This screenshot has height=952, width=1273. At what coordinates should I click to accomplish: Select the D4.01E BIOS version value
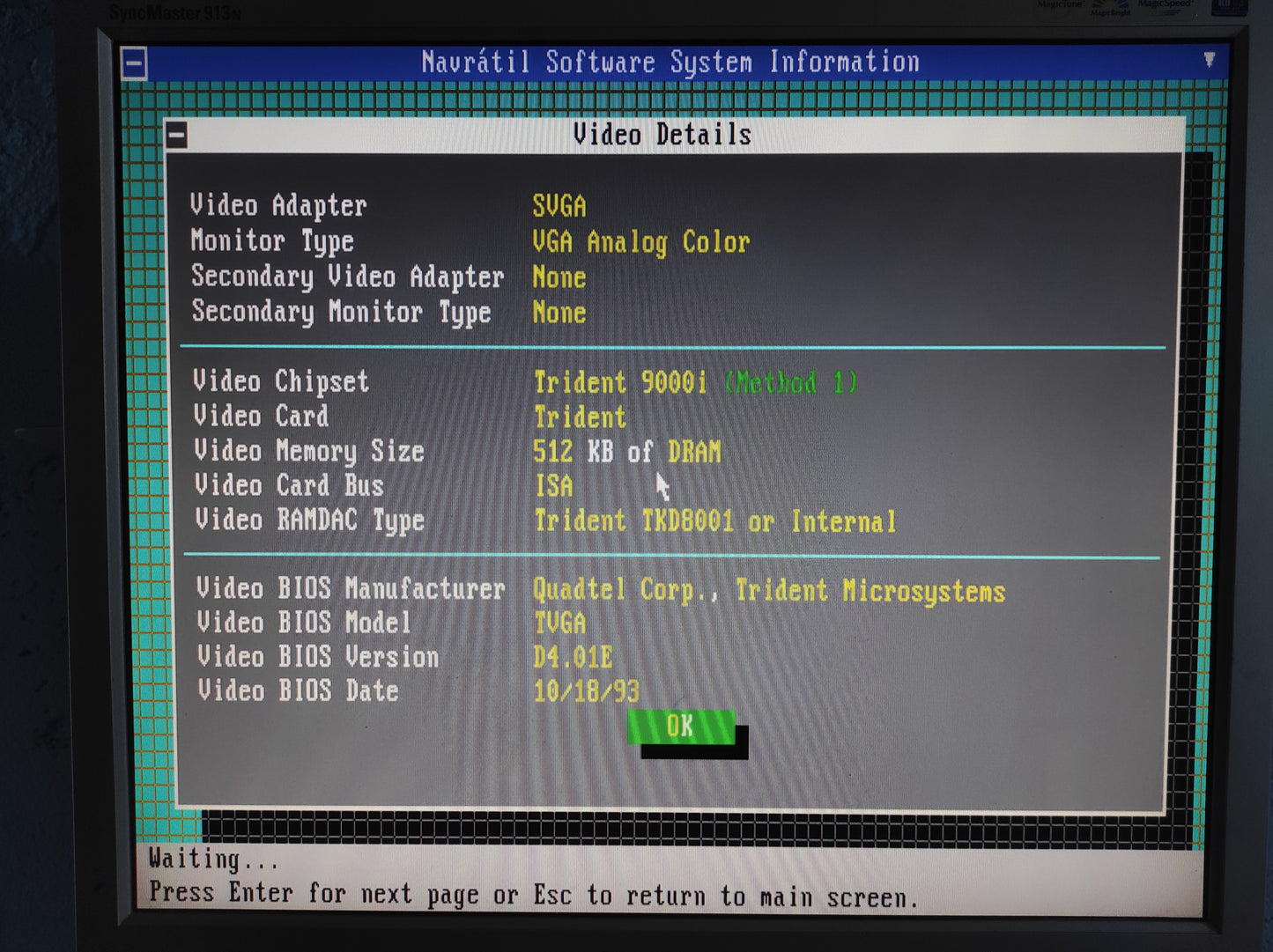click(573, 657)
